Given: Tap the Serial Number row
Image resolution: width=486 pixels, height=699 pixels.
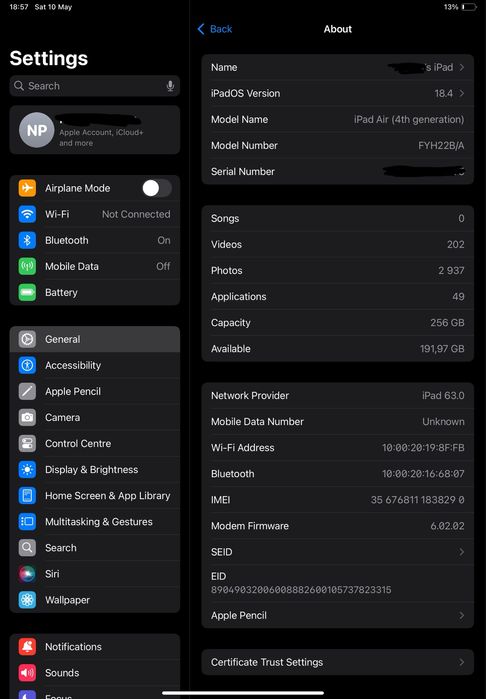Looking at the screenshot, I should tap(338, 172).
